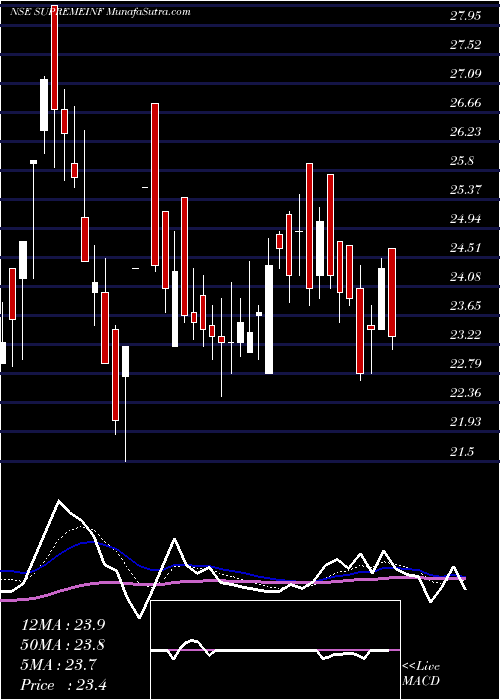Select the 23.65 price axis label

click(x=466, y=306)
